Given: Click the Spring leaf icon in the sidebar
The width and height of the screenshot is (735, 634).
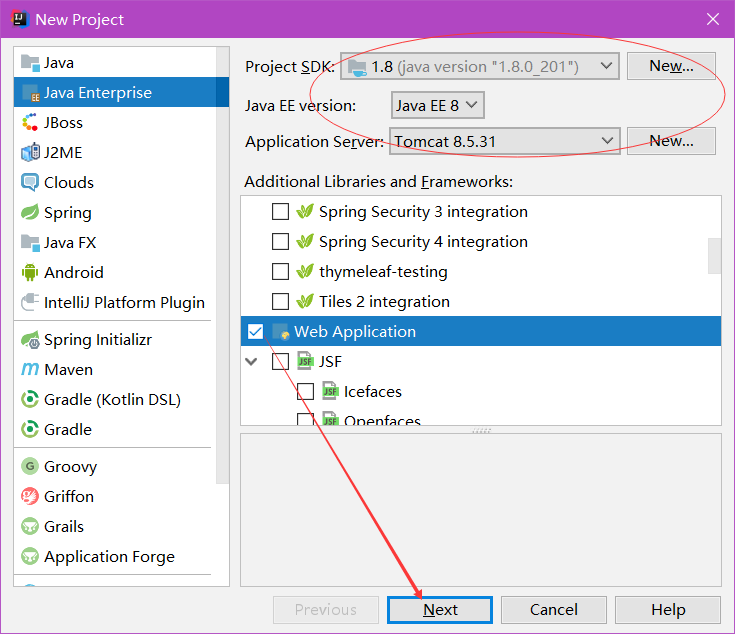Looking at the screenshot, I should pyautogui.click(x=30, y=212).
